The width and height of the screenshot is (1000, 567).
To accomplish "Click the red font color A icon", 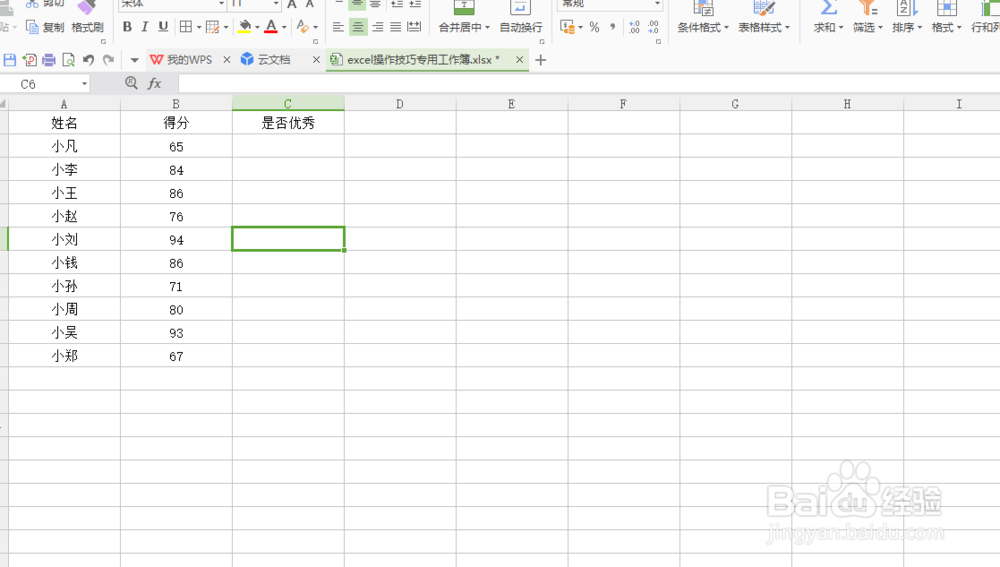I will (x=271, y=27).
